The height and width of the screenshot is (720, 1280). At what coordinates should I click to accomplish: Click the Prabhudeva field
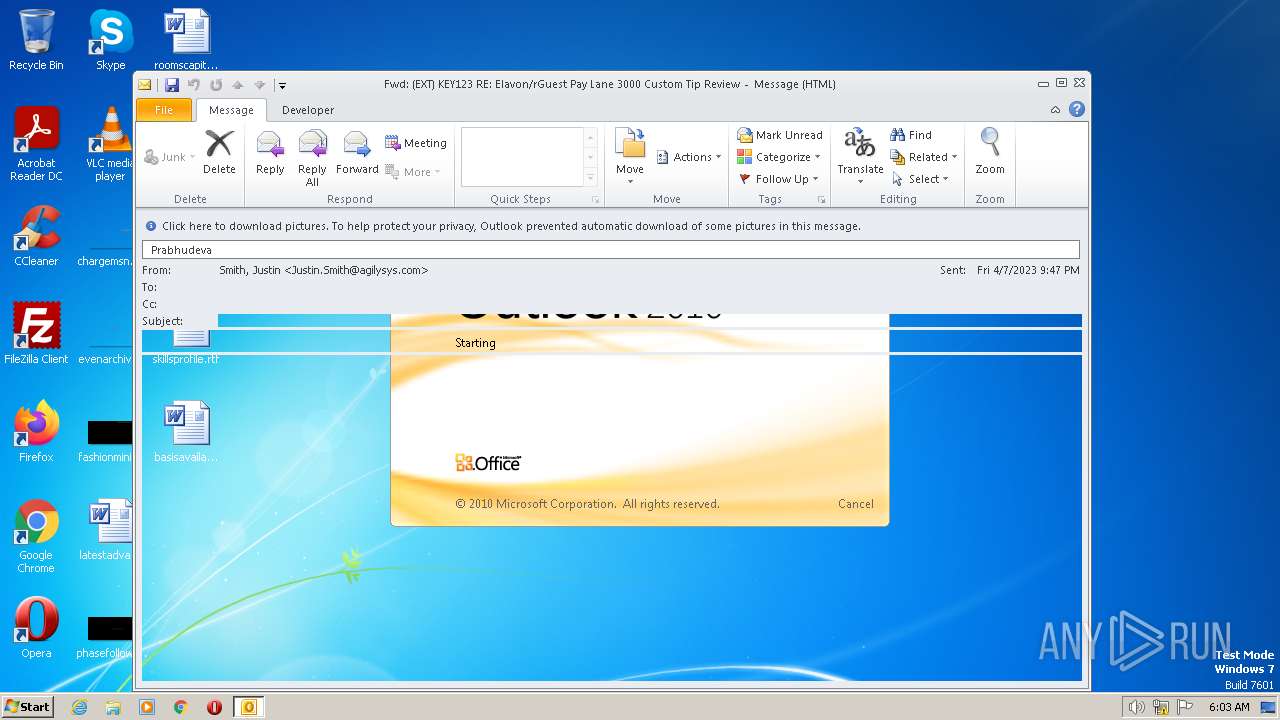click(612, 250)
